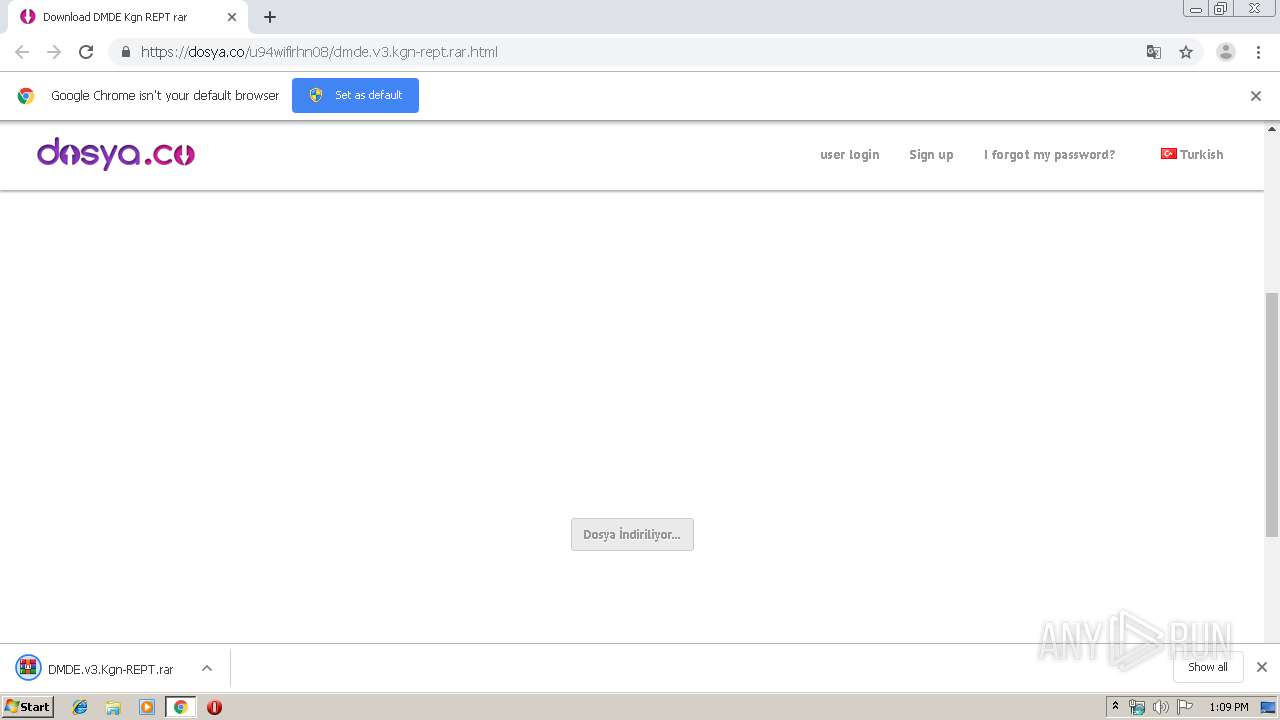Click the clock showing 1:09 PM

[1228, 707]
